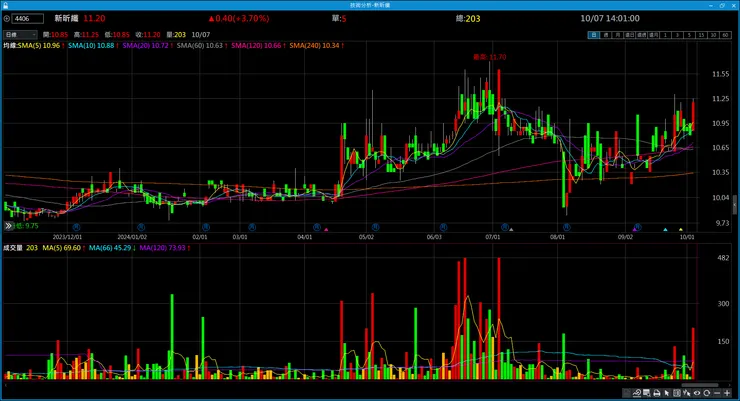Image resolution: width=740 pixels, height=401 pixels.
Task: Select the 還月 adjusted monthly button
Action: click(654, 35)
